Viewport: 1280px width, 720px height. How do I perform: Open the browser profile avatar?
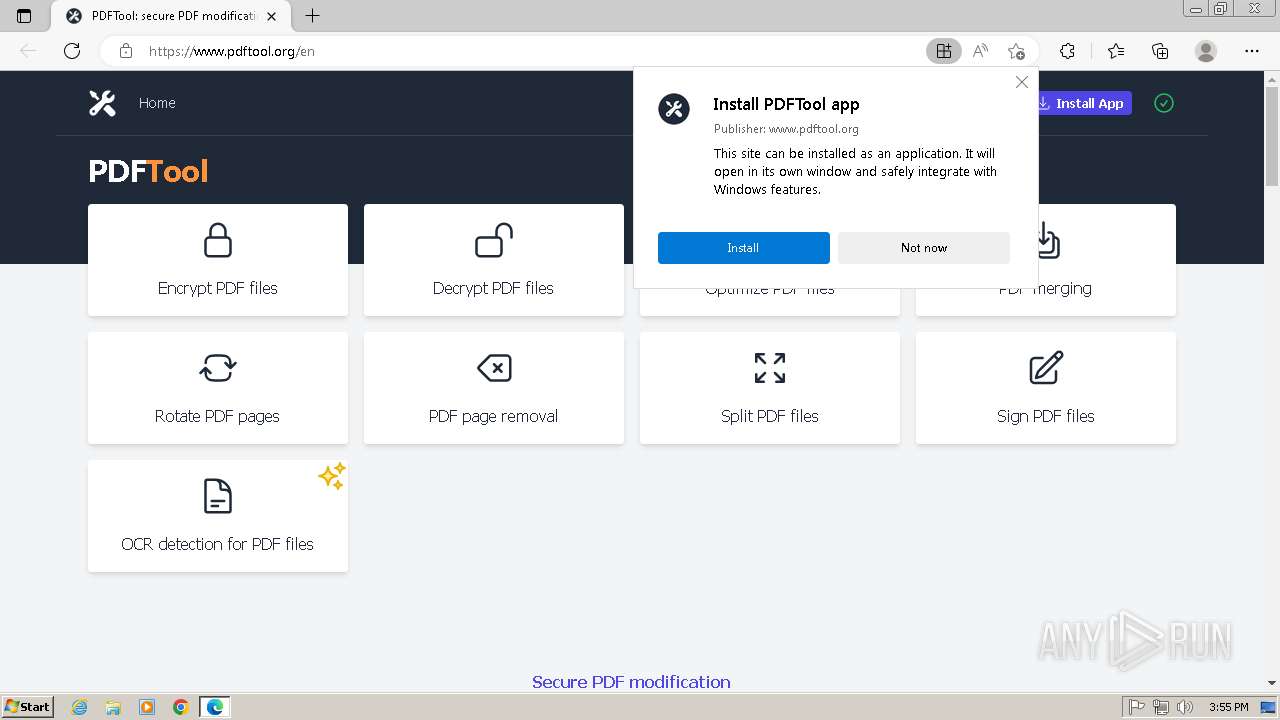[1206, 51]
